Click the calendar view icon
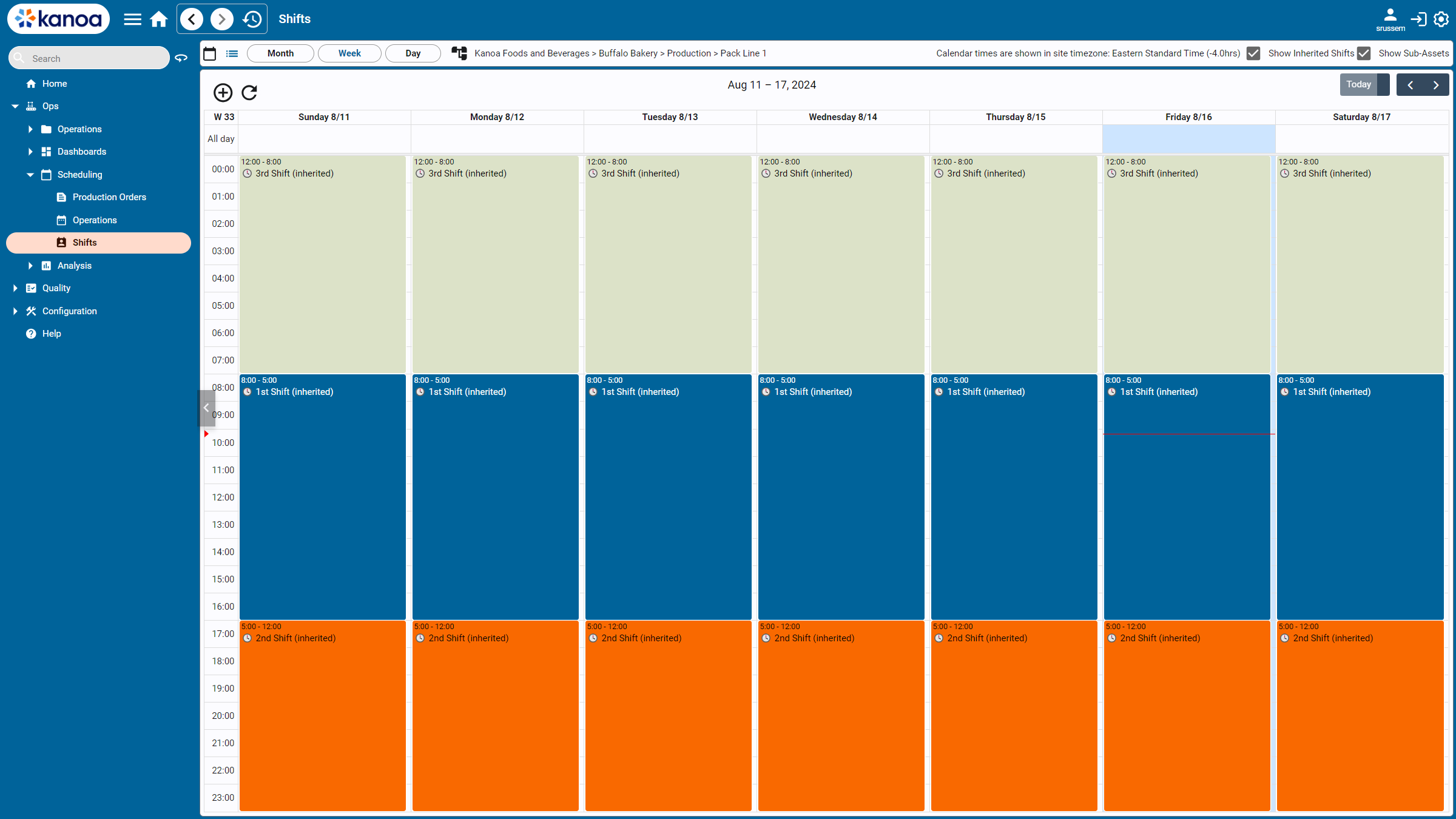This screenshot has height=819, width=1456. coord(210,52)
